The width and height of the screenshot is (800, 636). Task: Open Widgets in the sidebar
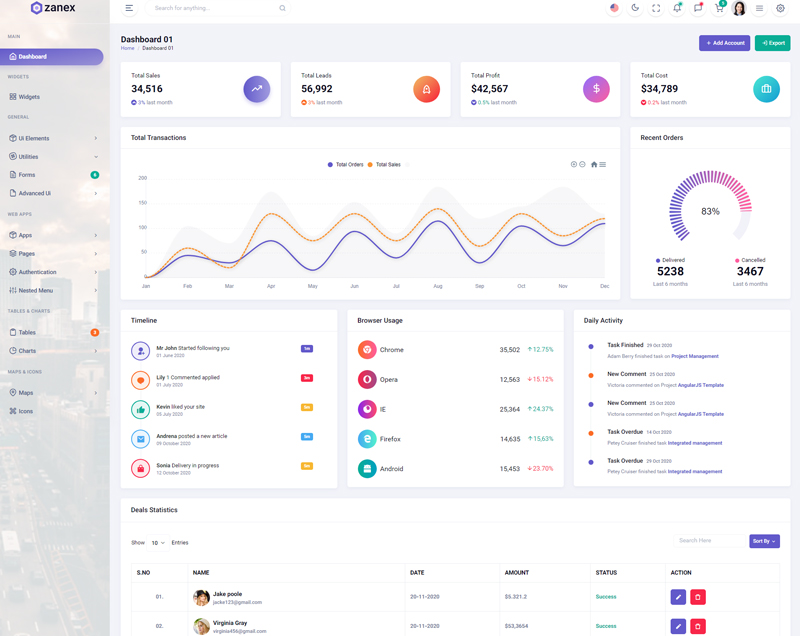click(29, 97)
